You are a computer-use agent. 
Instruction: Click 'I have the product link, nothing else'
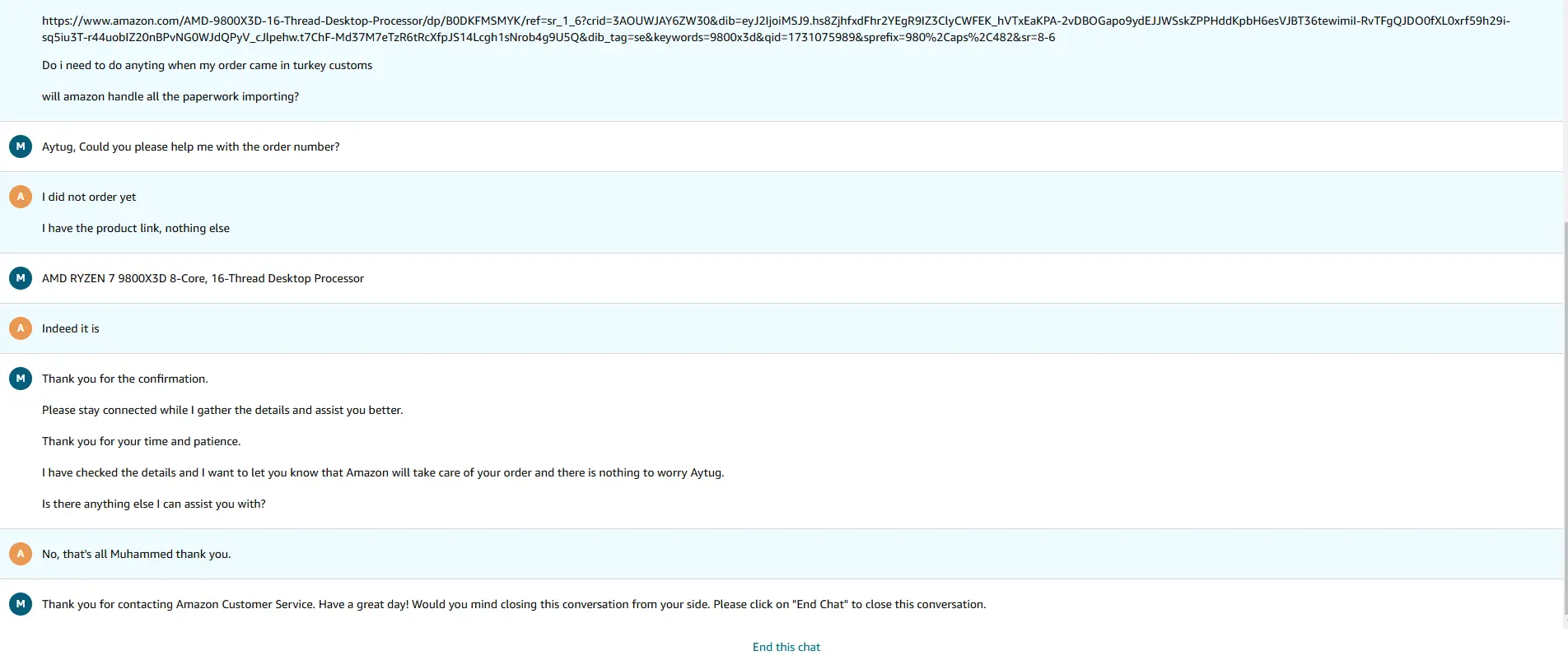pyautogui.click(x=136, y=228)
